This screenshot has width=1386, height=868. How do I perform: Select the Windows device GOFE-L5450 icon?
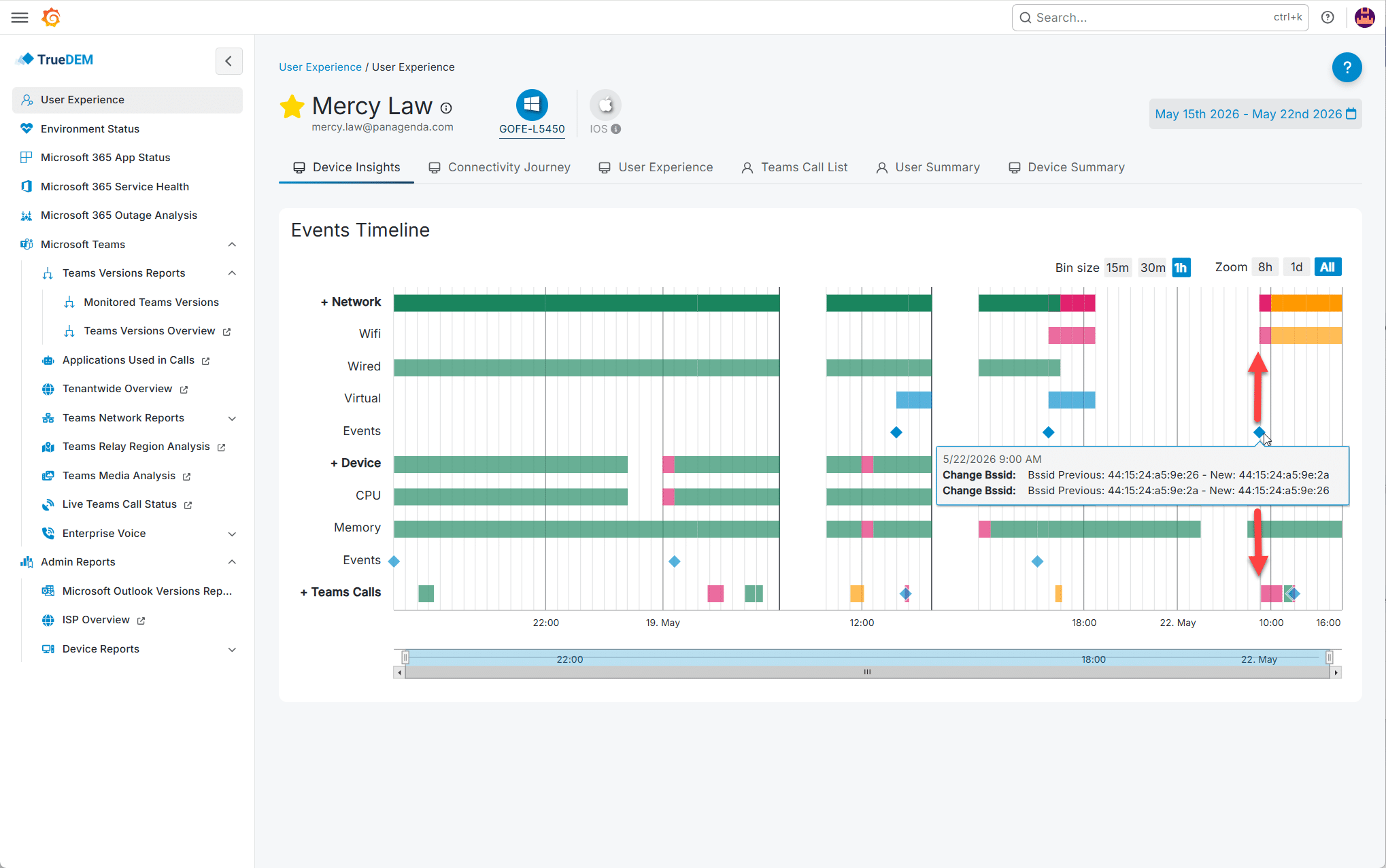[x=532, y=105]
